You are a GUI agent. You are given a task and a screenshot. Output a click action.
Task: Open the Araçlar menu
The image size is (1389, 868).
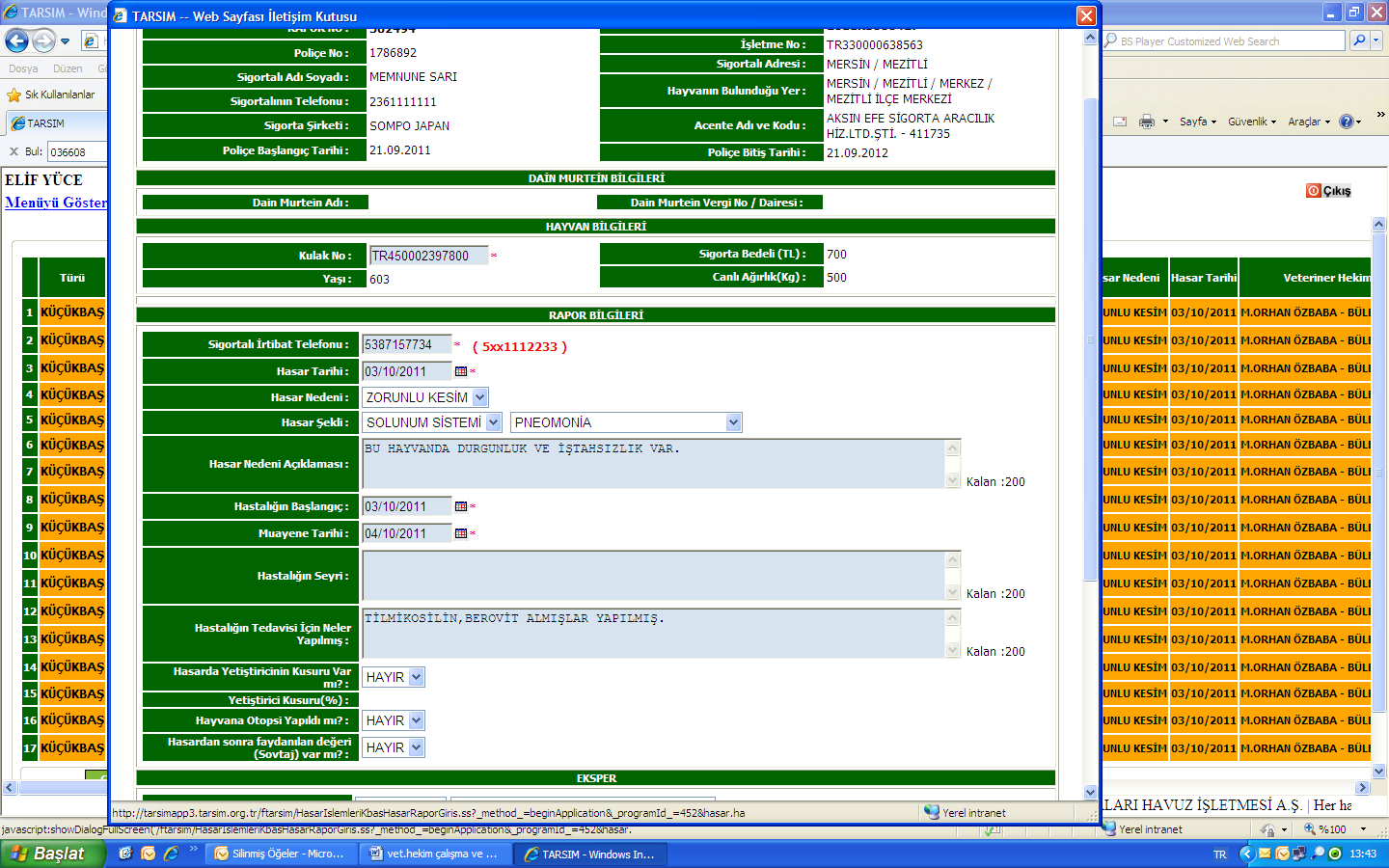click(x=1309, y=122)
